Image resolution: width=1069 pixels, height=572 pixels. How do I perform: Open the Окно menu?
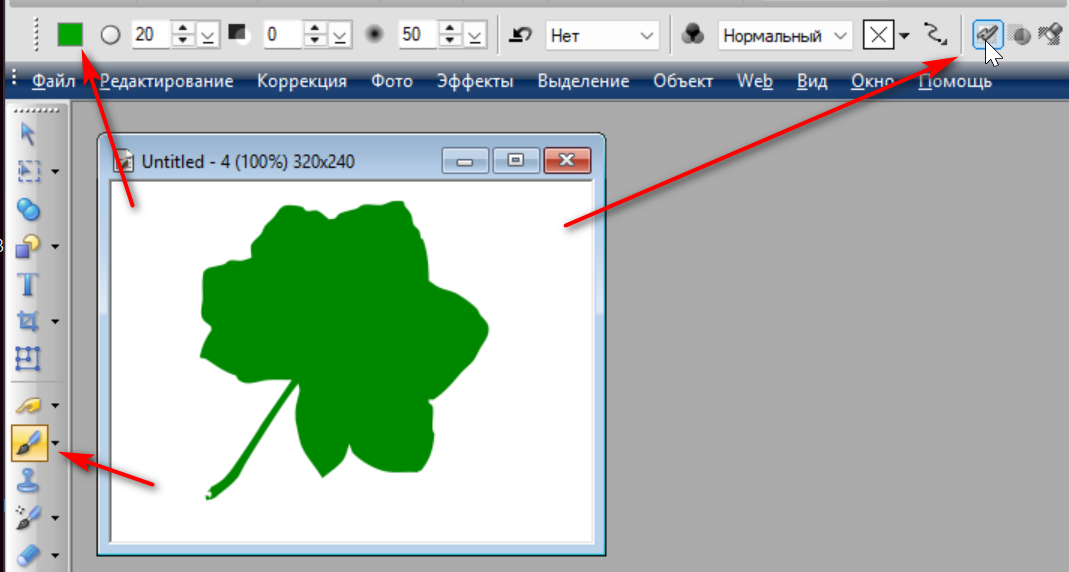(873, 82)
